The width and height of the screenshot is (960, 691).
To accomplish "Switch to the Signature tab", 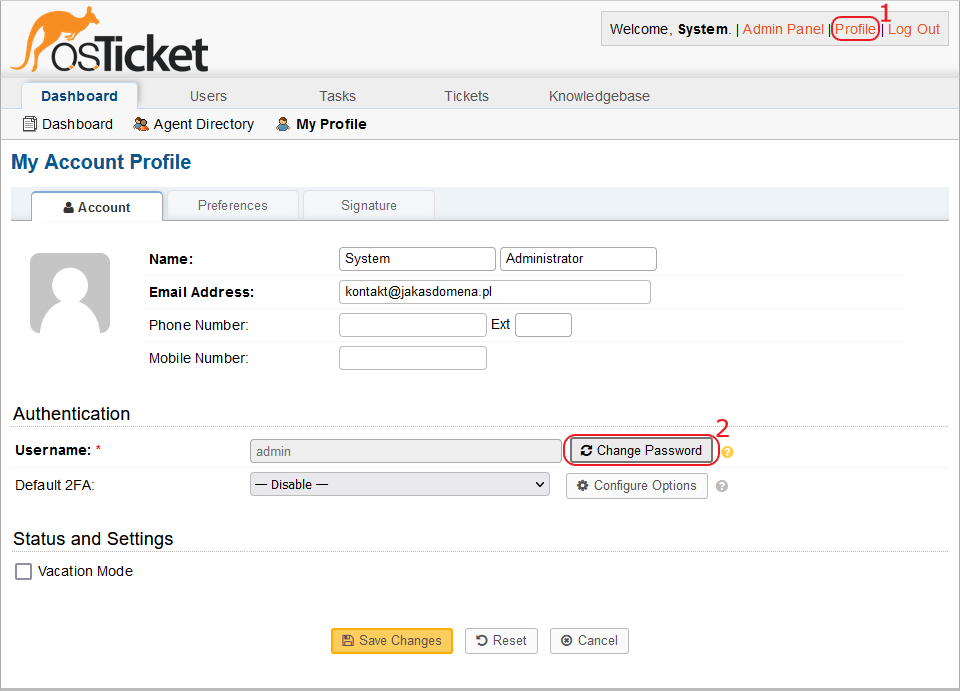I will point(369,205).
